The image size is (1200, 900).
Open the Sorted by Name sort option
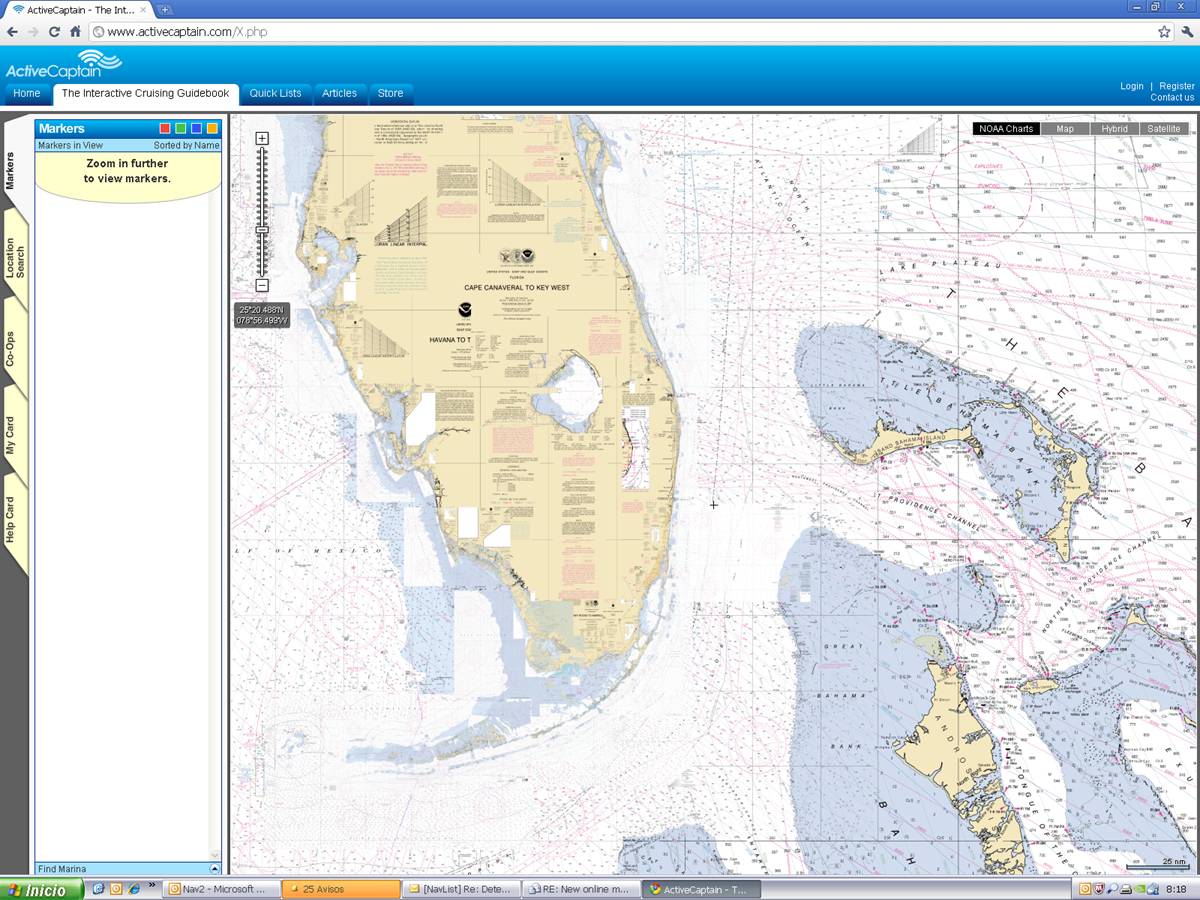point(186,146)
